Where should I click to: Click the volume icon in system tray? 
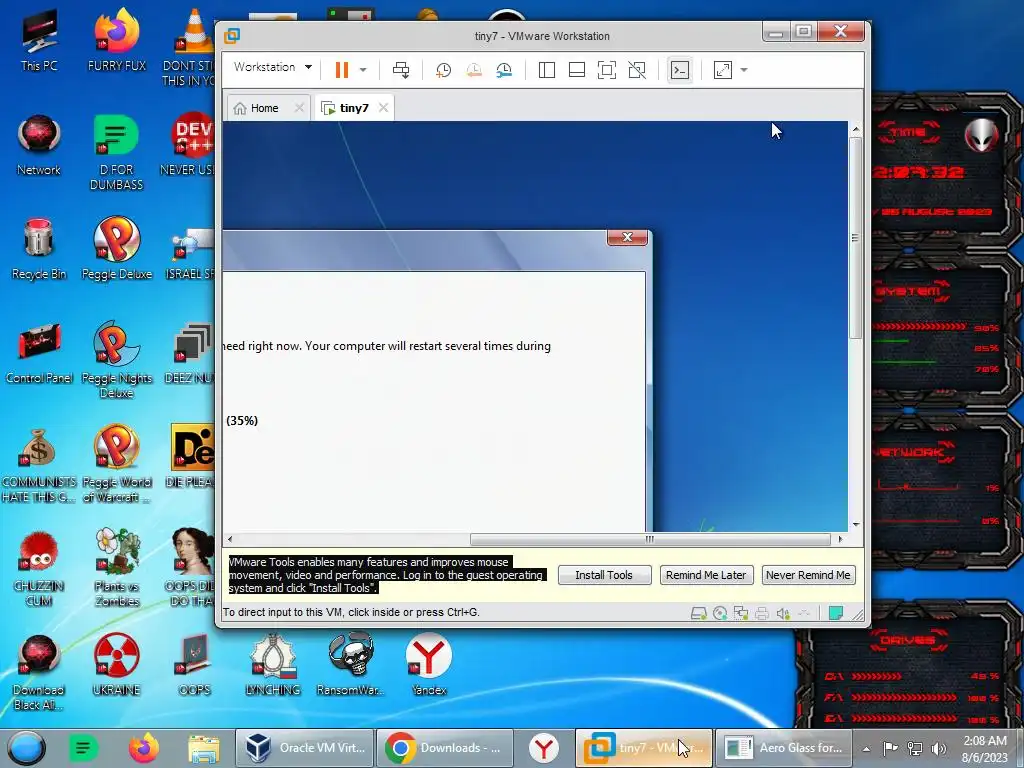click(938, 749)
